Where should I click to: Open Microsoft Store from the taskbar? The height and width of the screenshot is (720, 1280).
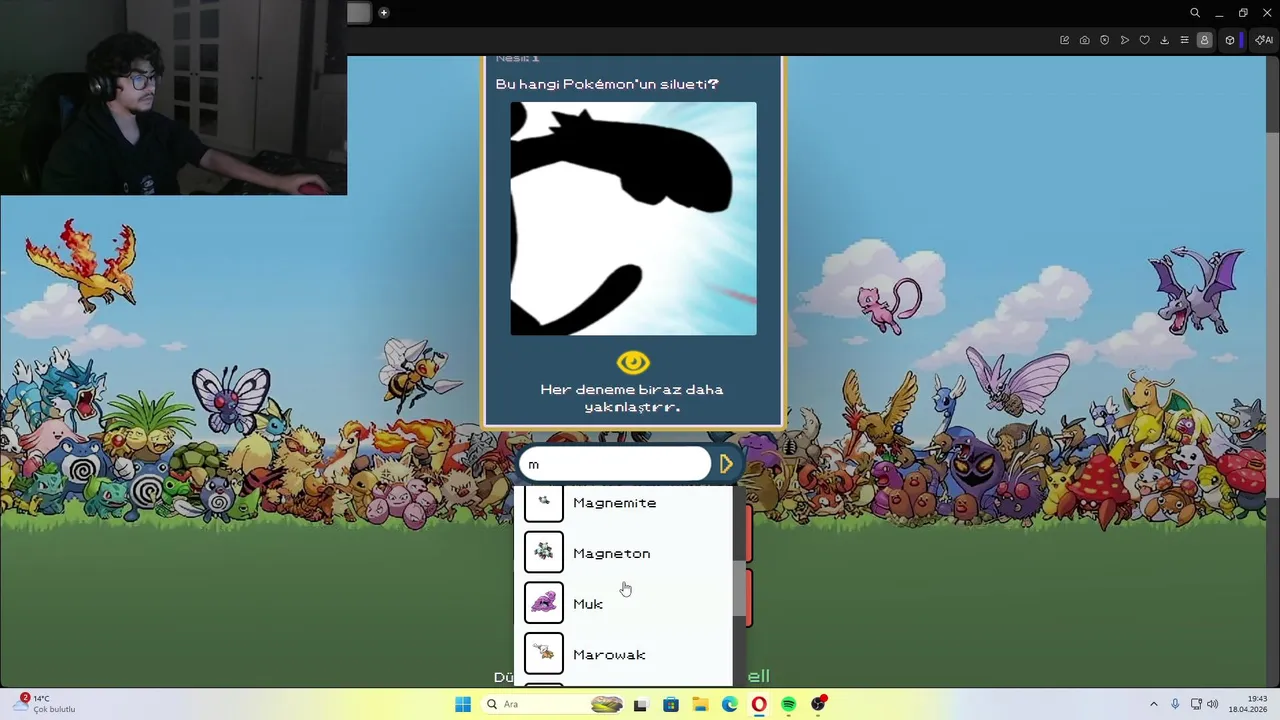(670, 704)
